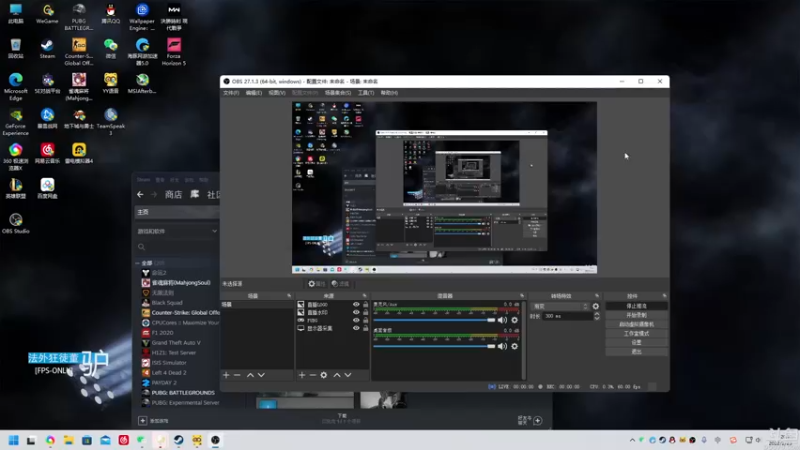Toggle visibility eye of the display capture source
Screen dimensions: 800x450
point(356,328)
